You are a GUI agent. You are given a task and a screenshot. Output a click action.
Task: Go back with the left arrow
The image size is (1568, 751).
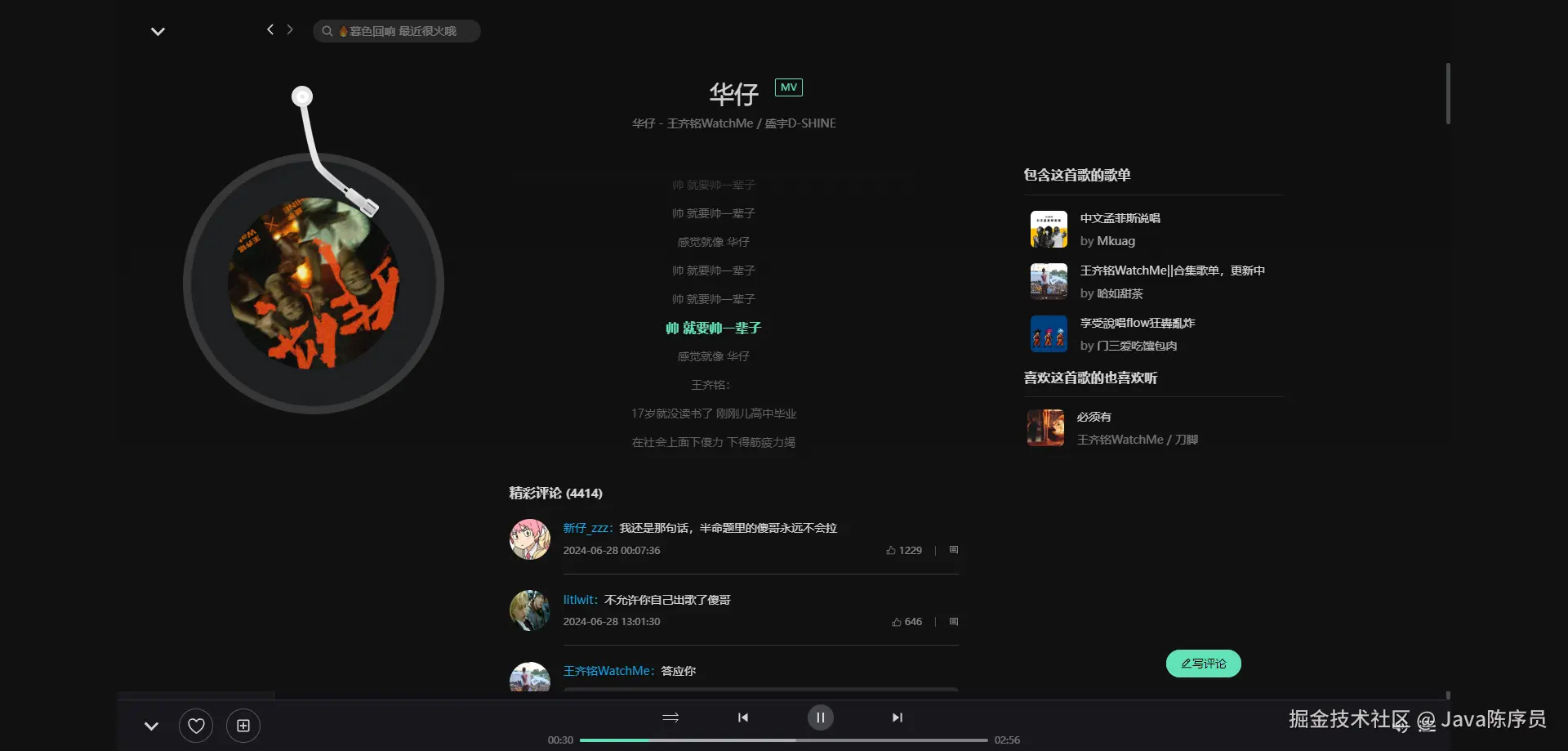(270, 29)
